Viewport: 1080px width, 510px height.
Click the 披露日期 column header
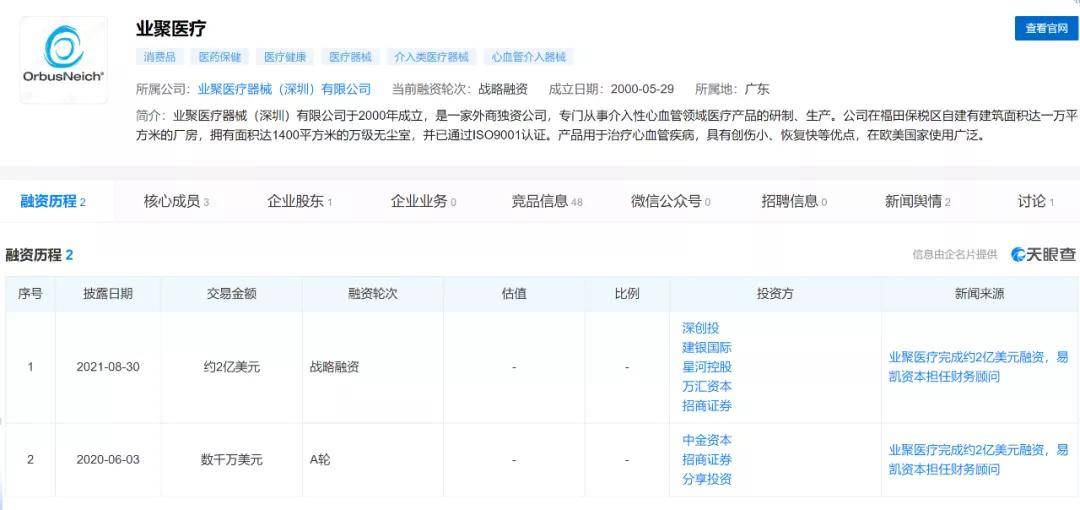108,294
